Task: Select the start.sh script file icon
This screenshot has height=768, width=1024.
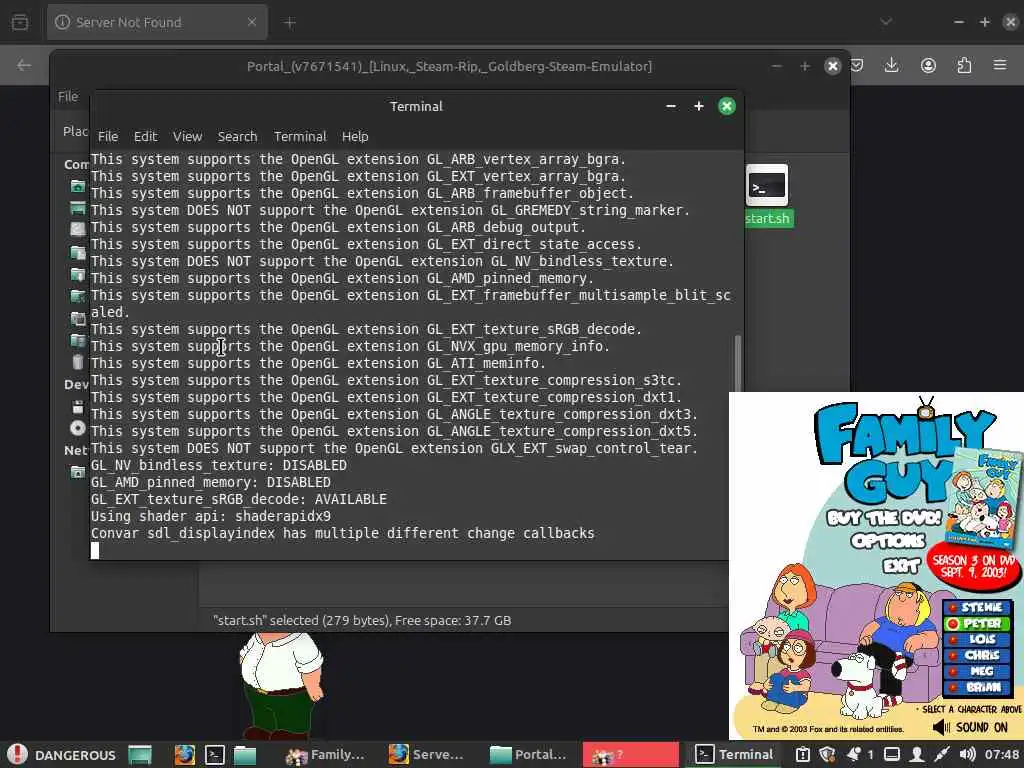Action: coord(767,186)
